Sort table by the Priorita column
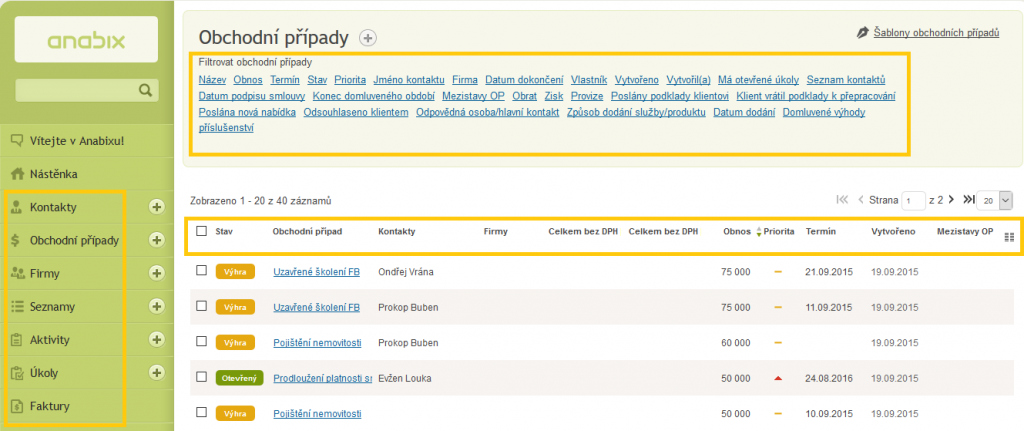Screen dimensions: 1024x431 [x=778, y=231]
